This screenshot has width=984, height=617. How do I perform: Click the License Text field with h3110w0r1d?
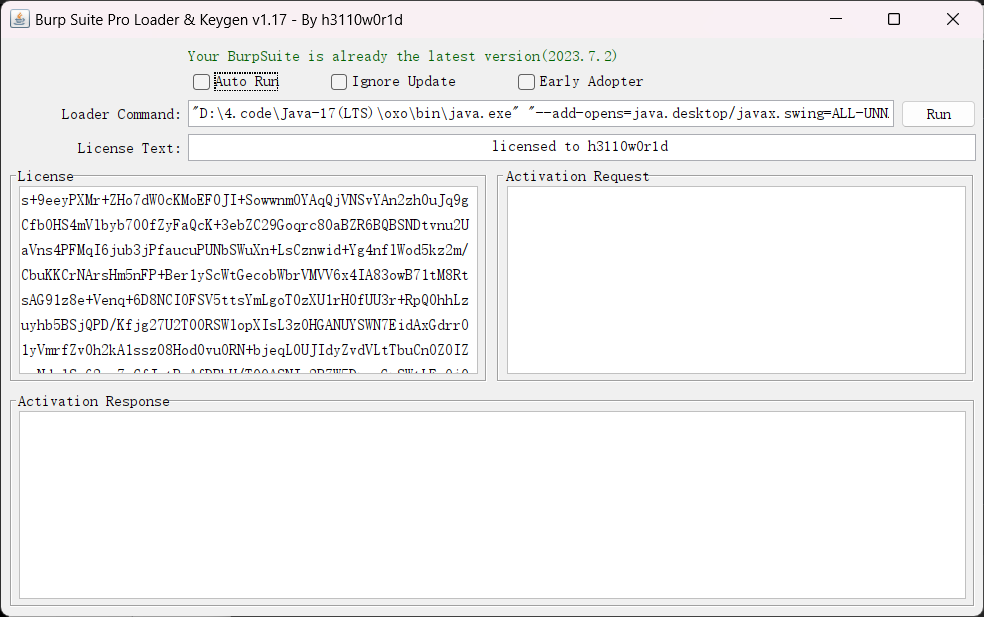coord(580,147)
